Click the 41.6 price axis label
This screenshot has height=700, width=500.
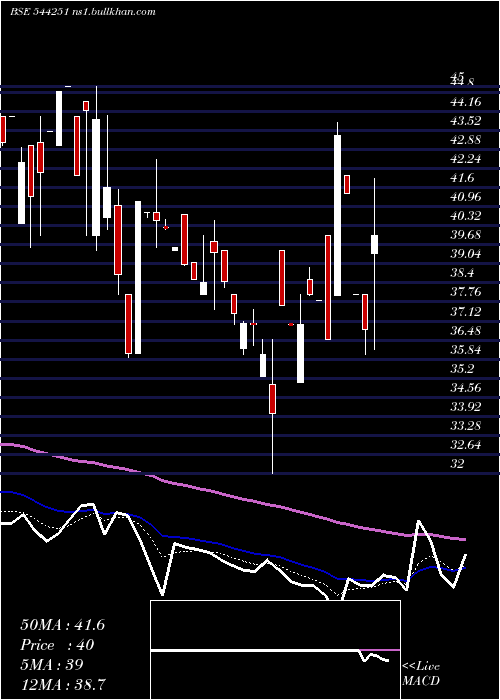[462, 178]
